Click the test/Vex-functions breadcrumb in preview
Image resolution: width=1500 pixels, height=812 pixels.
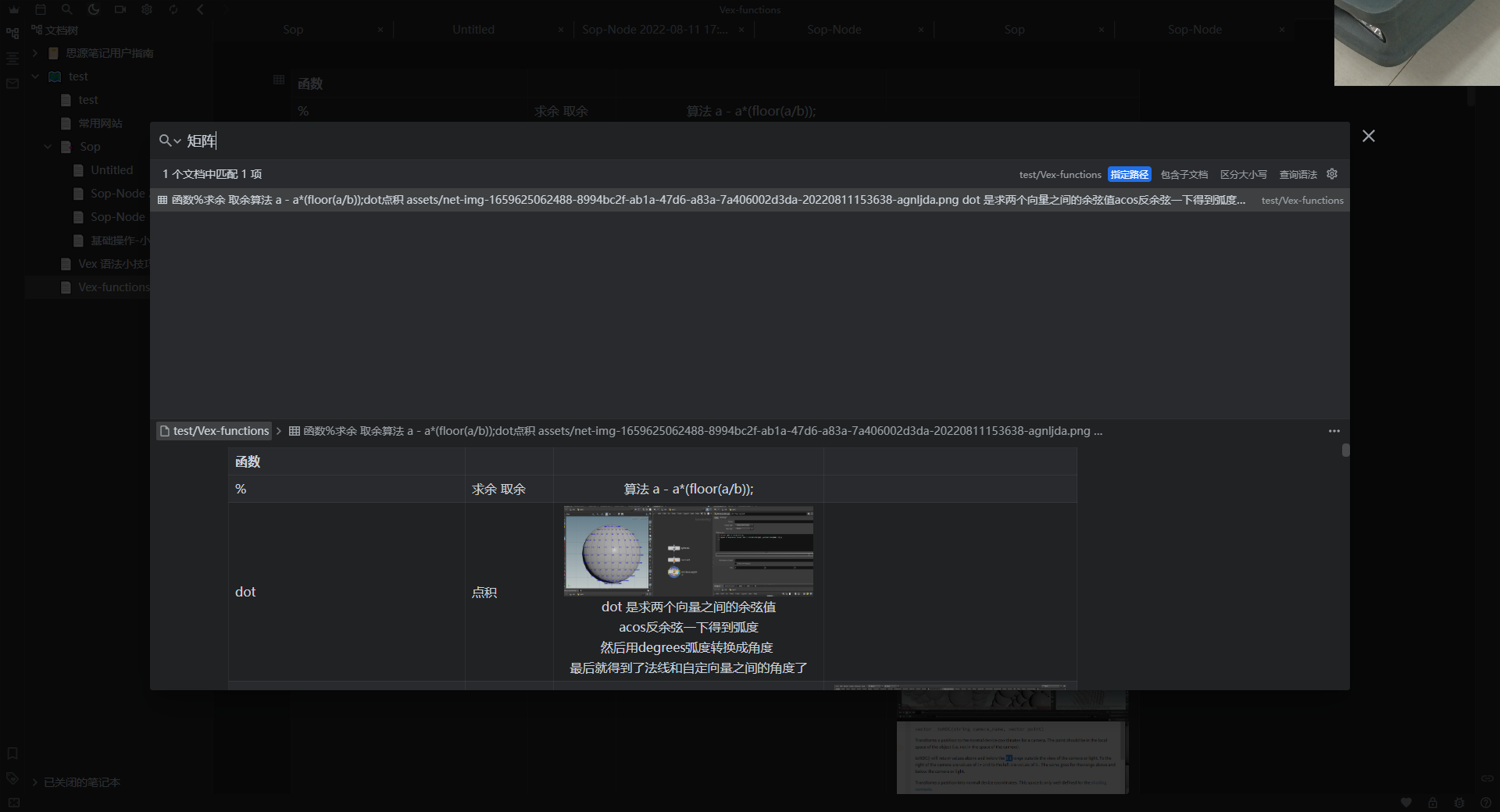pyautogui.click(x=214, y=431)
